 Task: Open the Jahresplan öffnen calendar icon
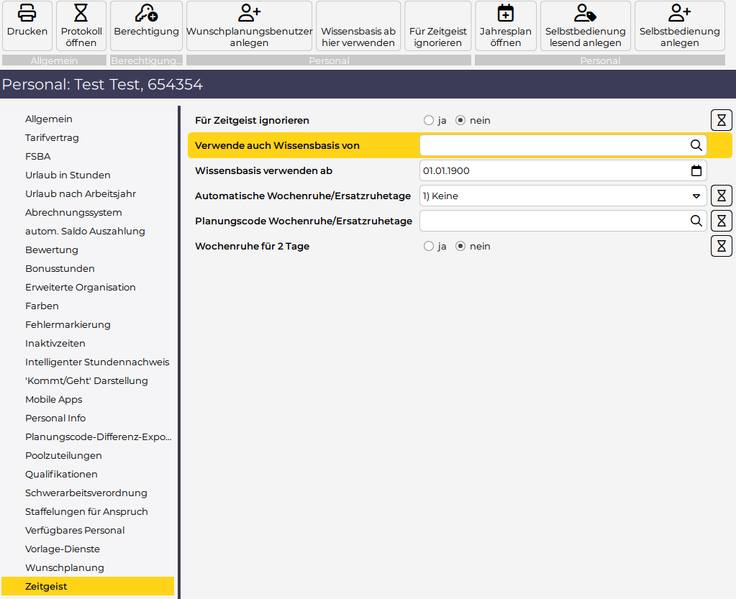505,14
